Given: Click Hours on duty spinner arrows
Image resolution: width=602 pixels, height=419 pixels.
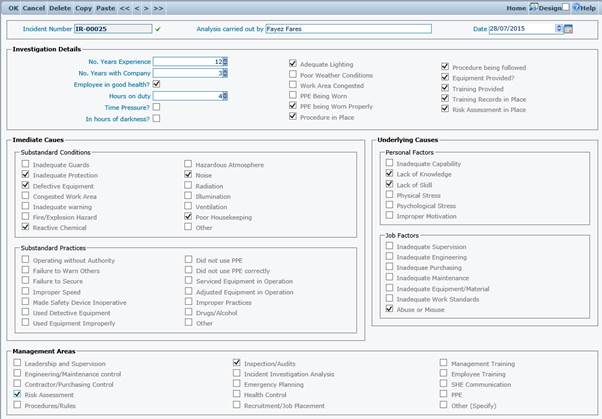Looking at the screenshot, I should tap(225, 96).
